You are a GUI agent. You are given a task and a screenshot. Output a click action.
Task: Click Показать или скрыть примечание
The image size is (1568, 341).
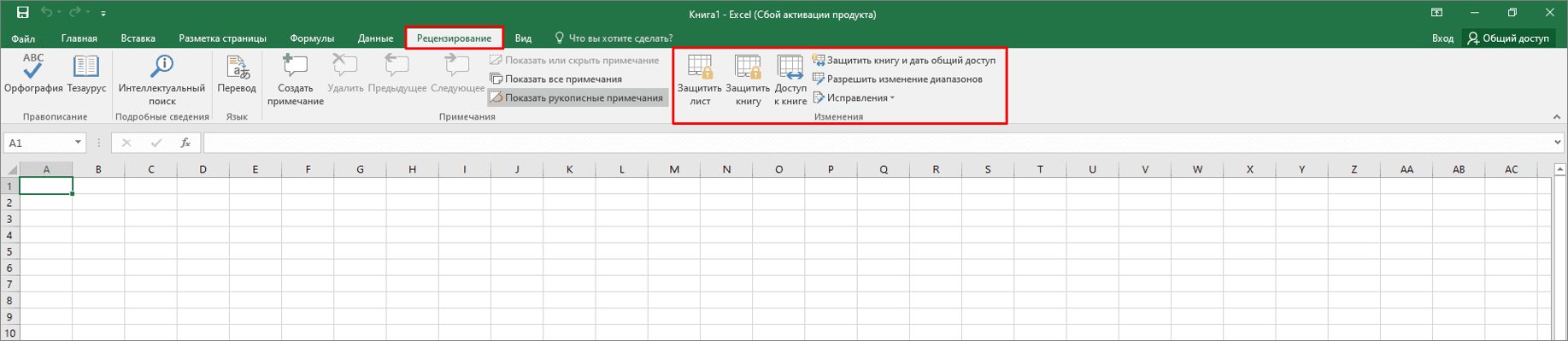(x=574, y=61)
